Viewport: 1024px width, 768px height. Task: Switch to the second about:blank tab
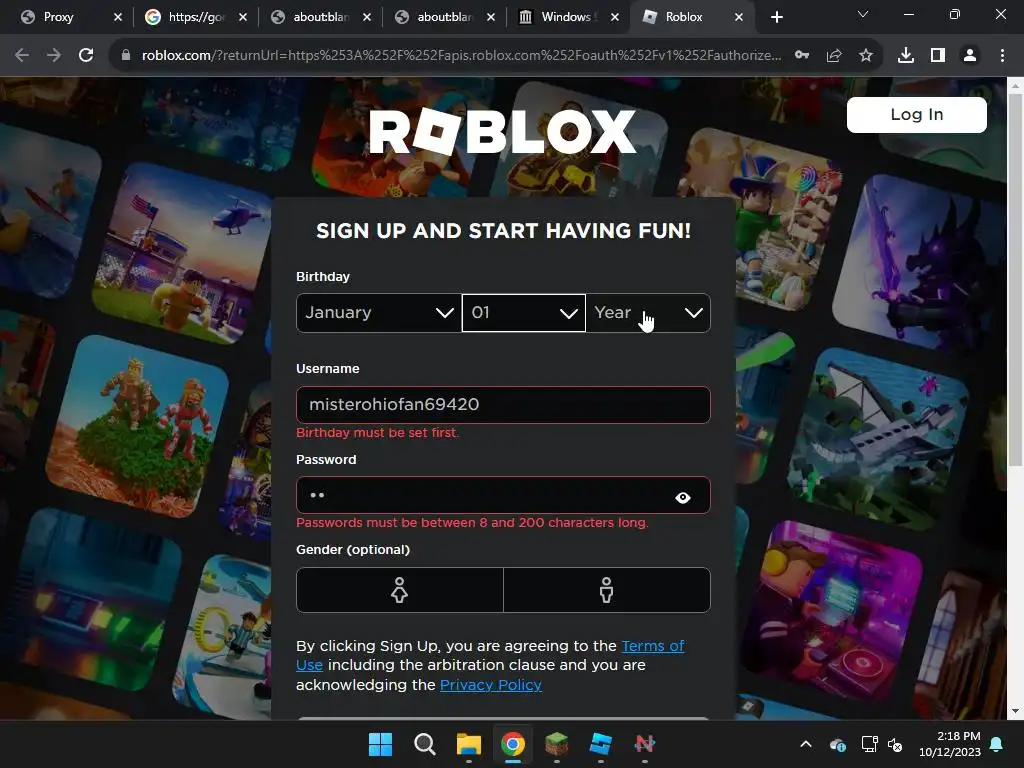444,17
